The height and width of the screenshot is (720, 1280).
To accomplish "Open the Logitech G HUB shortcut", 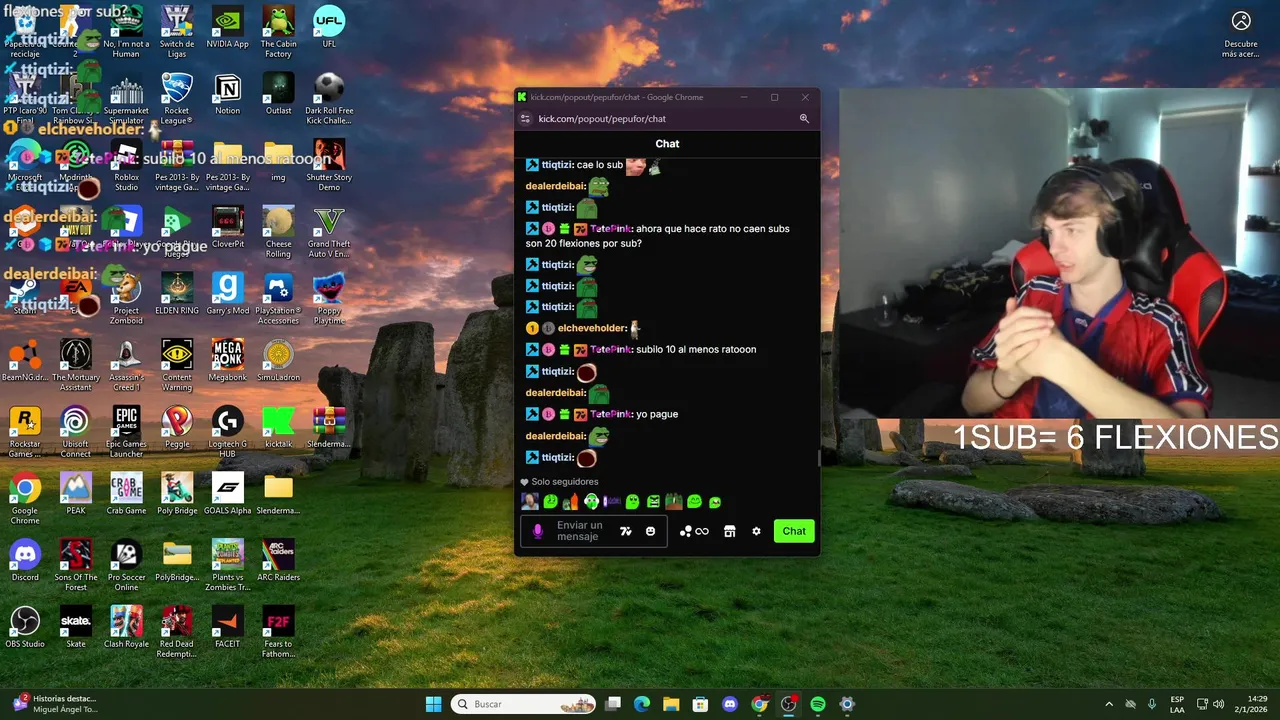I will (x=227, y=433).
